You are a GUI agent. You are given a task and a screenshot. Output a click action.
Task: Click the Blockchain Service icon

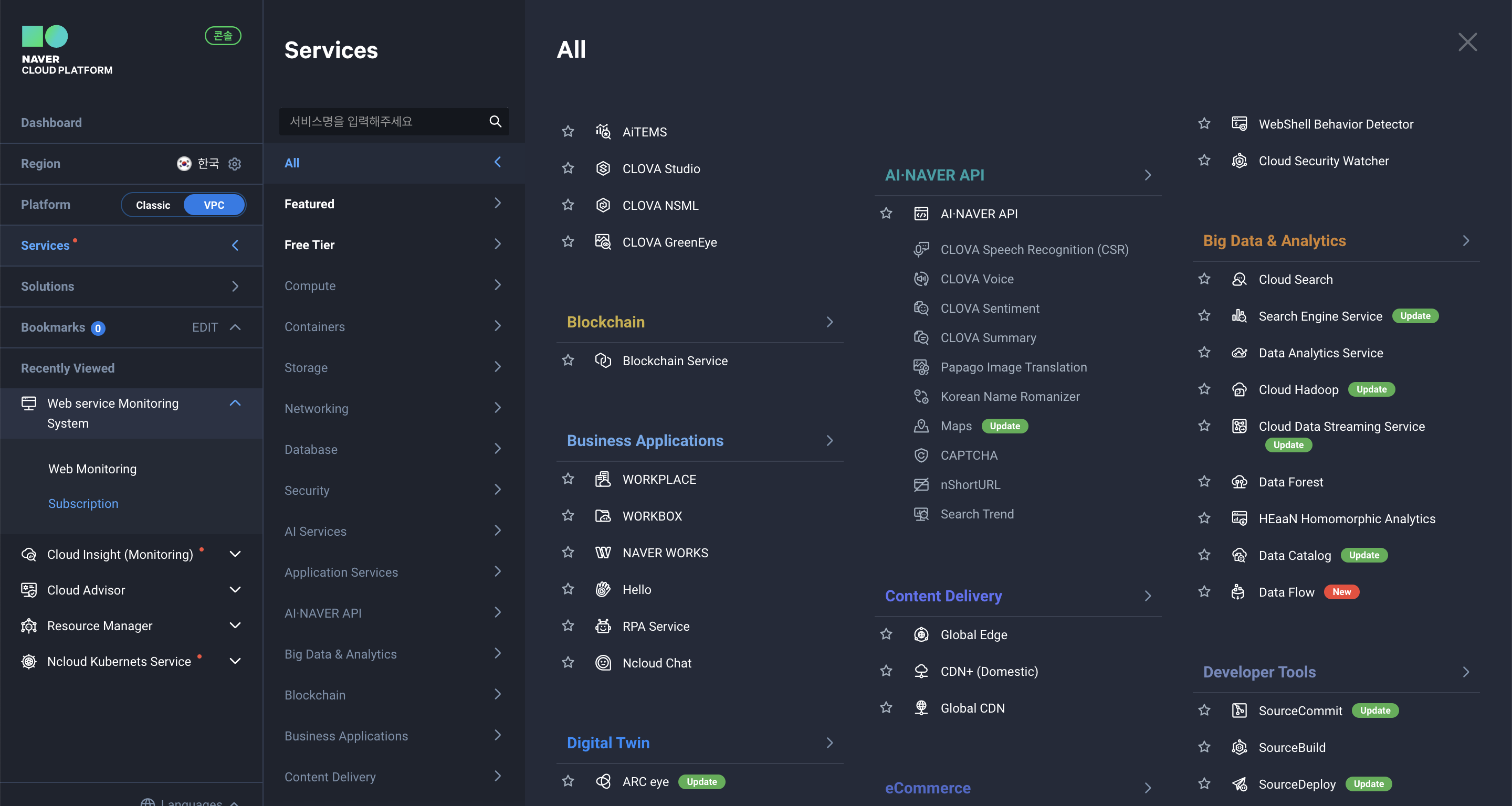(603, 360)
